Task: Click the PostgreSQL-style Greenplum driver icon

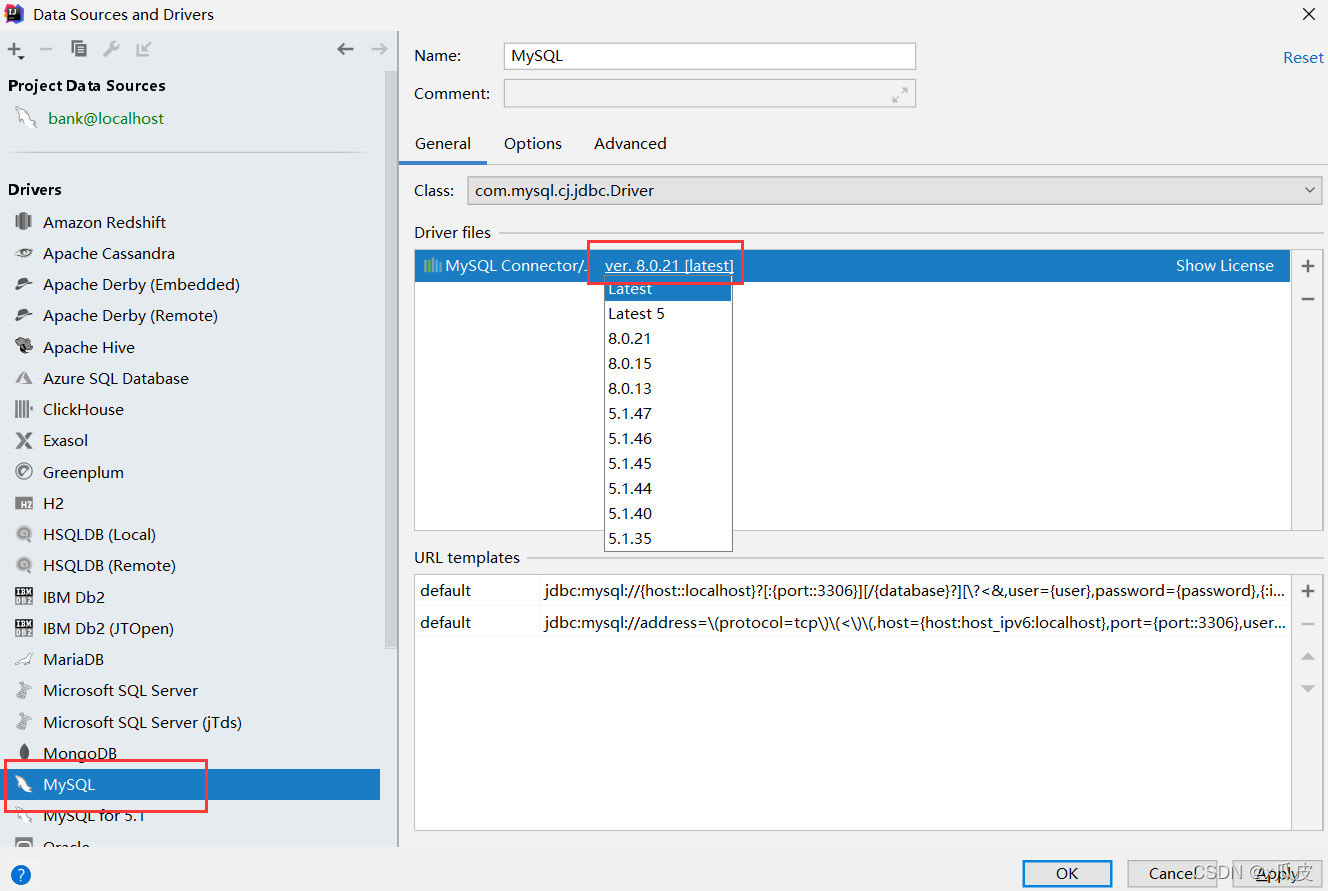Action: [23, 471]
